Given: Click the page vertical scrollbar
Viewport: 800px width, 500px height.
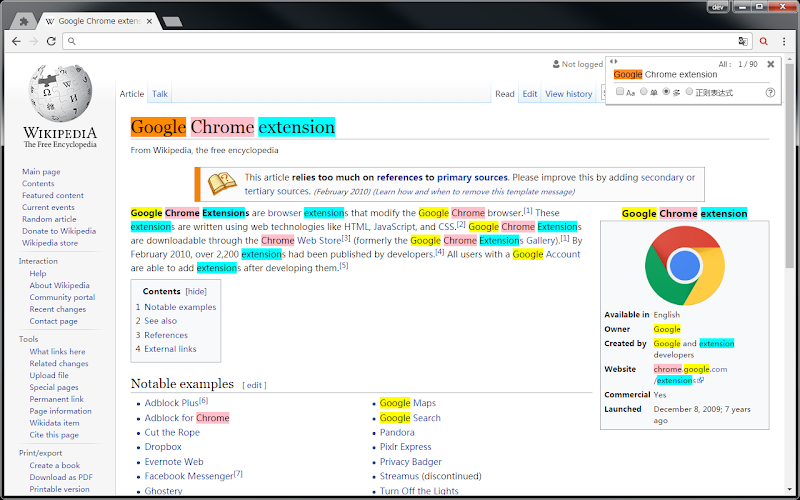Looking at the screenshot, I should pos(790,168).
